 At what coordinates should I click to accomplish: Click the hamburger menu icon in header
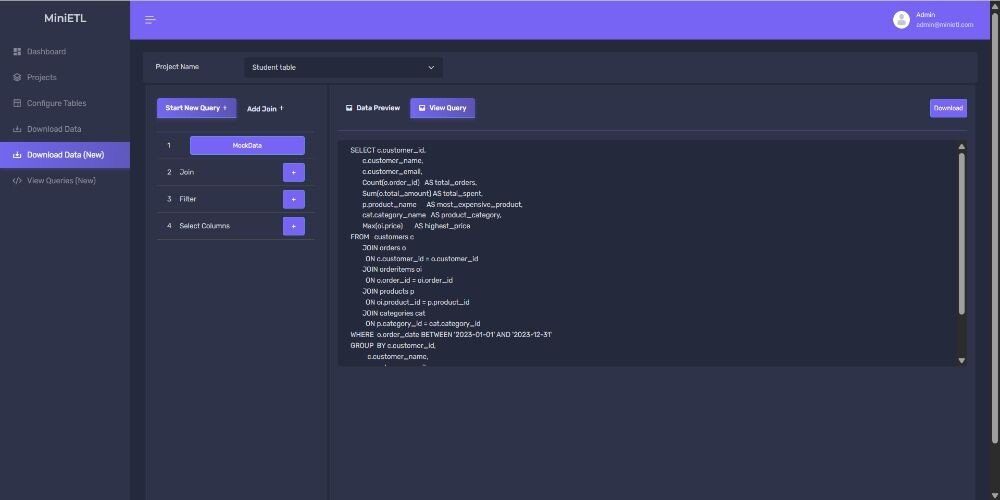(x=150, y=20)
